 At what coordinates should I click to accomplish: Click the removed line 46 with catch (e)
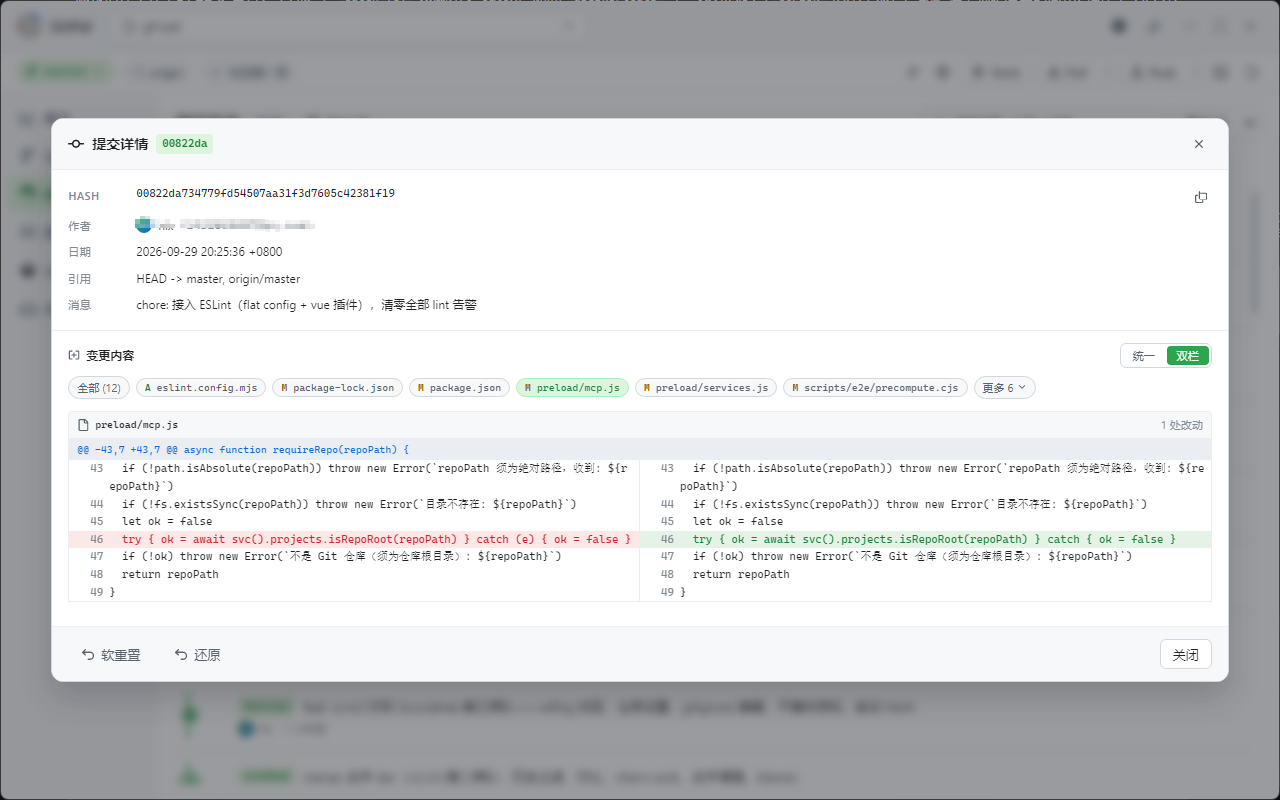coord(354,539)
